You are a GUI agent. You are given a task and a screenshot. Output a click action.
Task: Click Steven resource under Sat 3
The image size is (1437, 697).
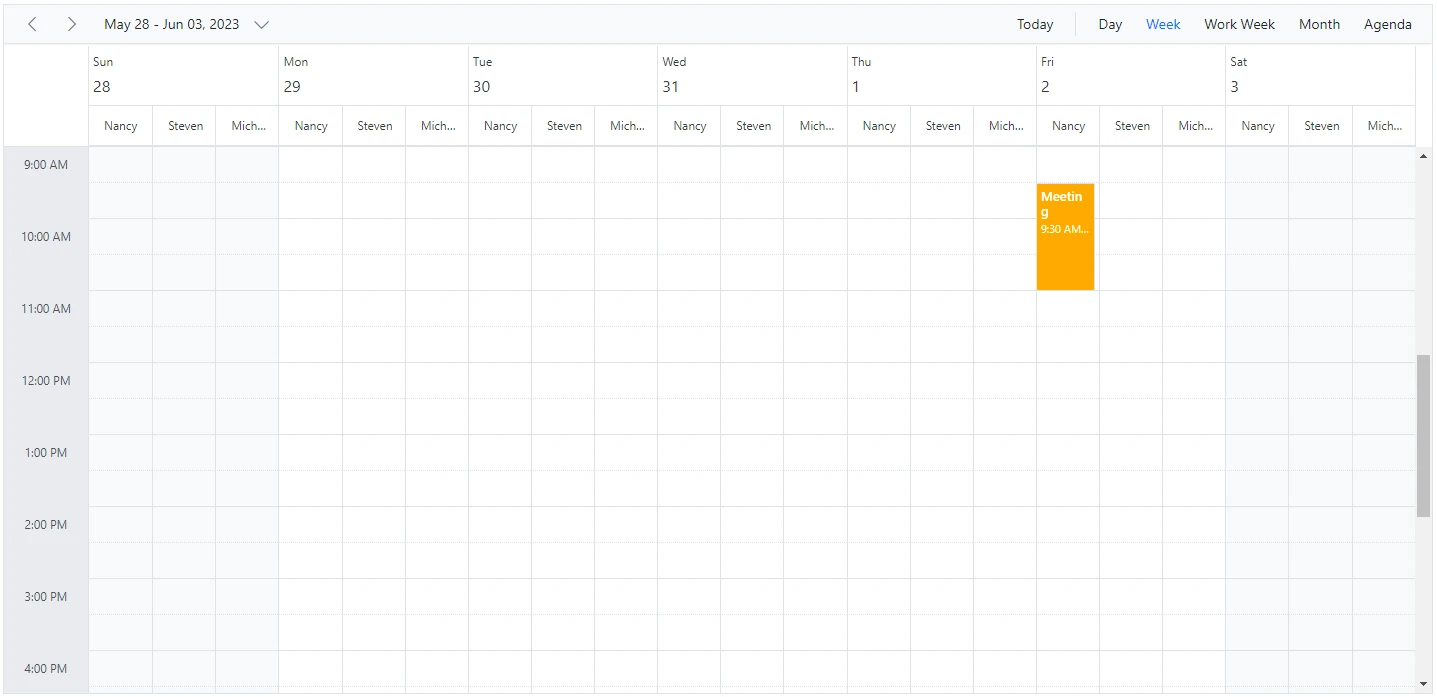[x=1321, y=126]
